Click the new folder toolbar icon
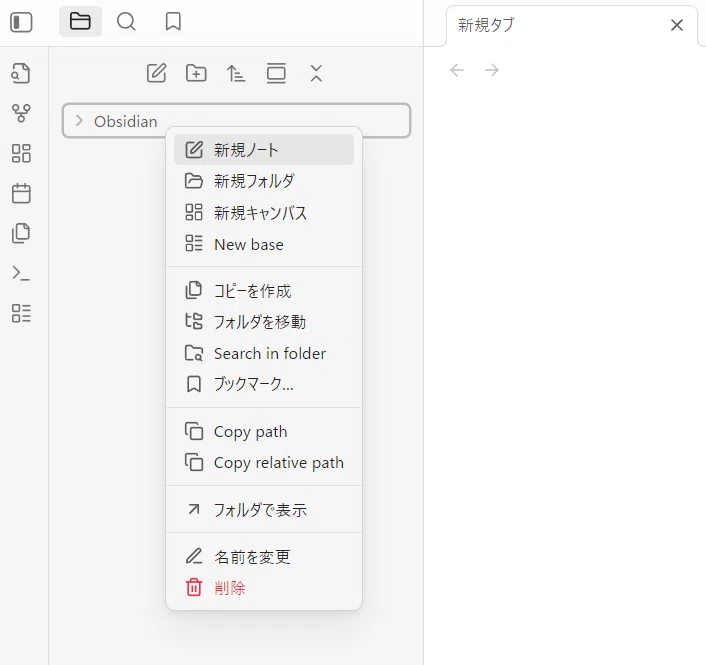Image resolution: width=706 pixels, height=665 pixels. pos(196,73)
